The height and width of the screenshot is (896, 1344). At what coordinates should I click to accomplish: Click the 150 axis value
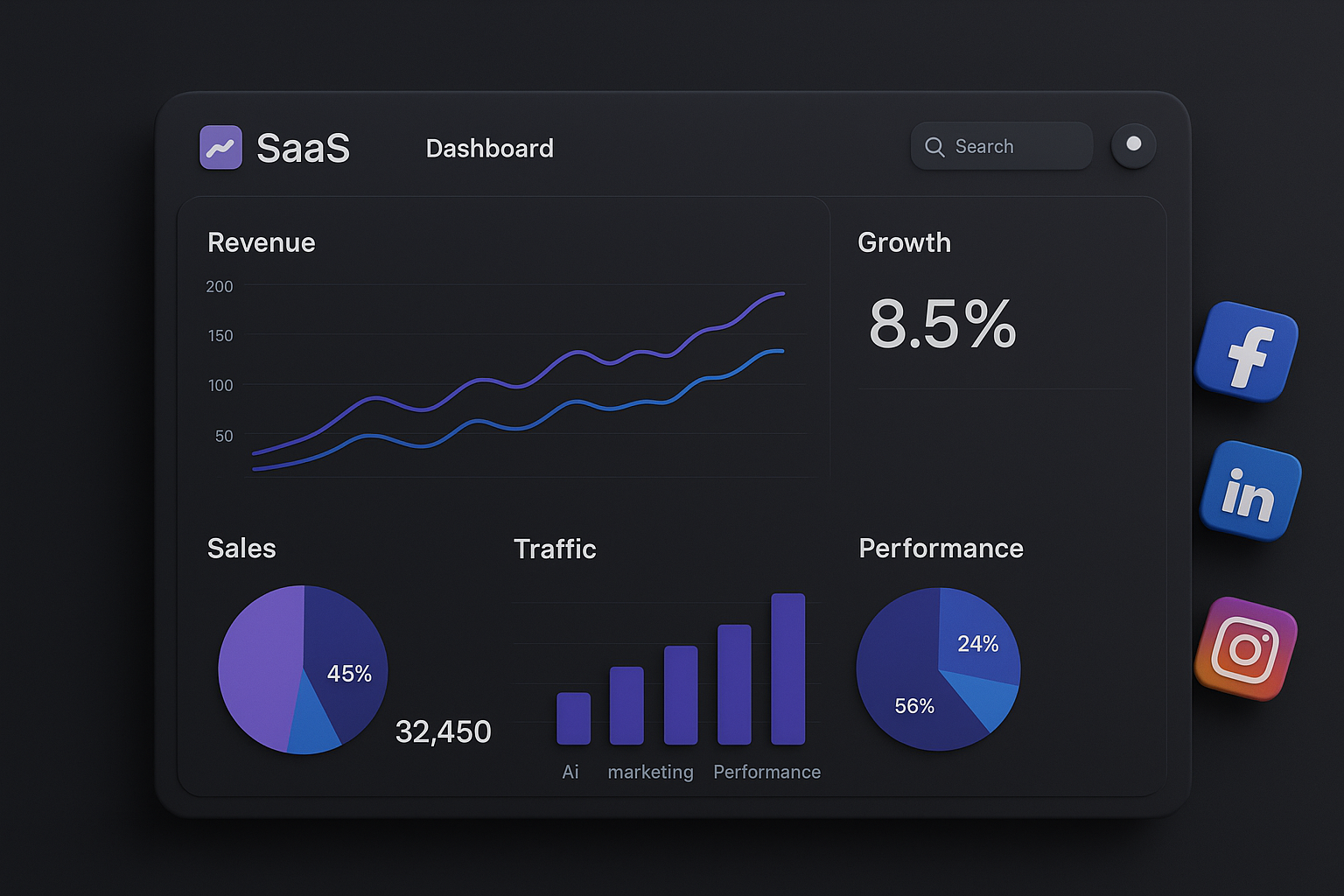click(x=220, y=335)
